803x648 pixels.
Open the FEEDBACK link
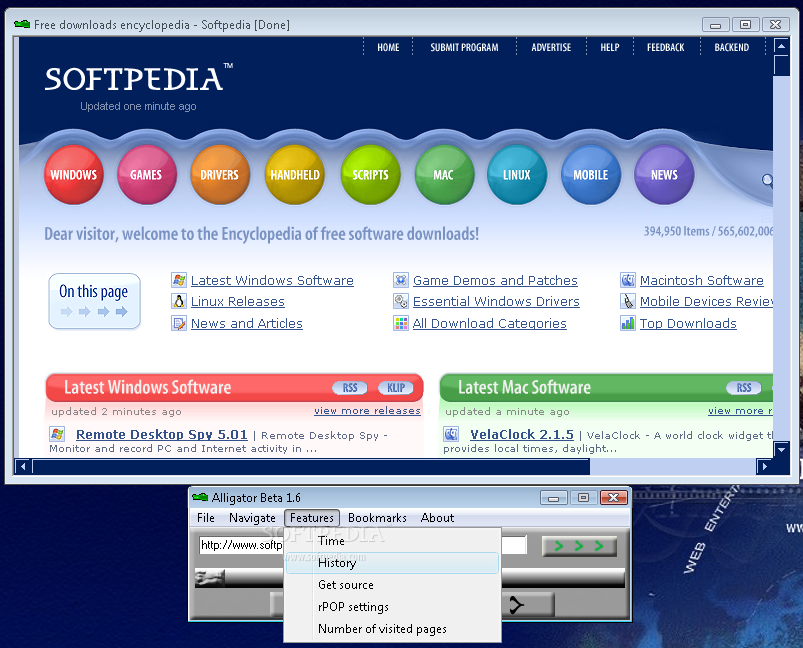tap(665, 47)
